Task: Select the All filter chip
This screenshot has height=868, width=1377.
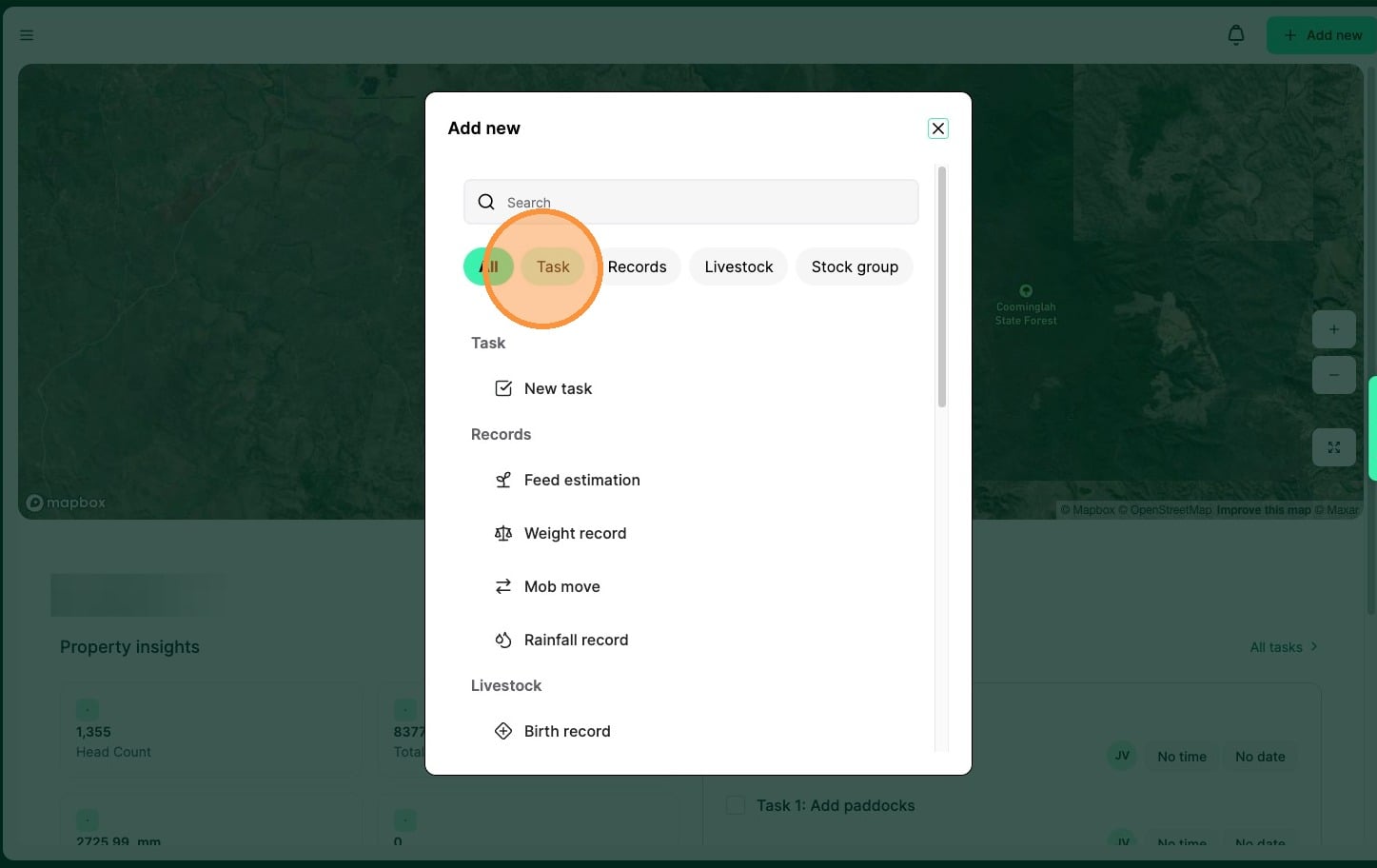Action: coord(488,266)
